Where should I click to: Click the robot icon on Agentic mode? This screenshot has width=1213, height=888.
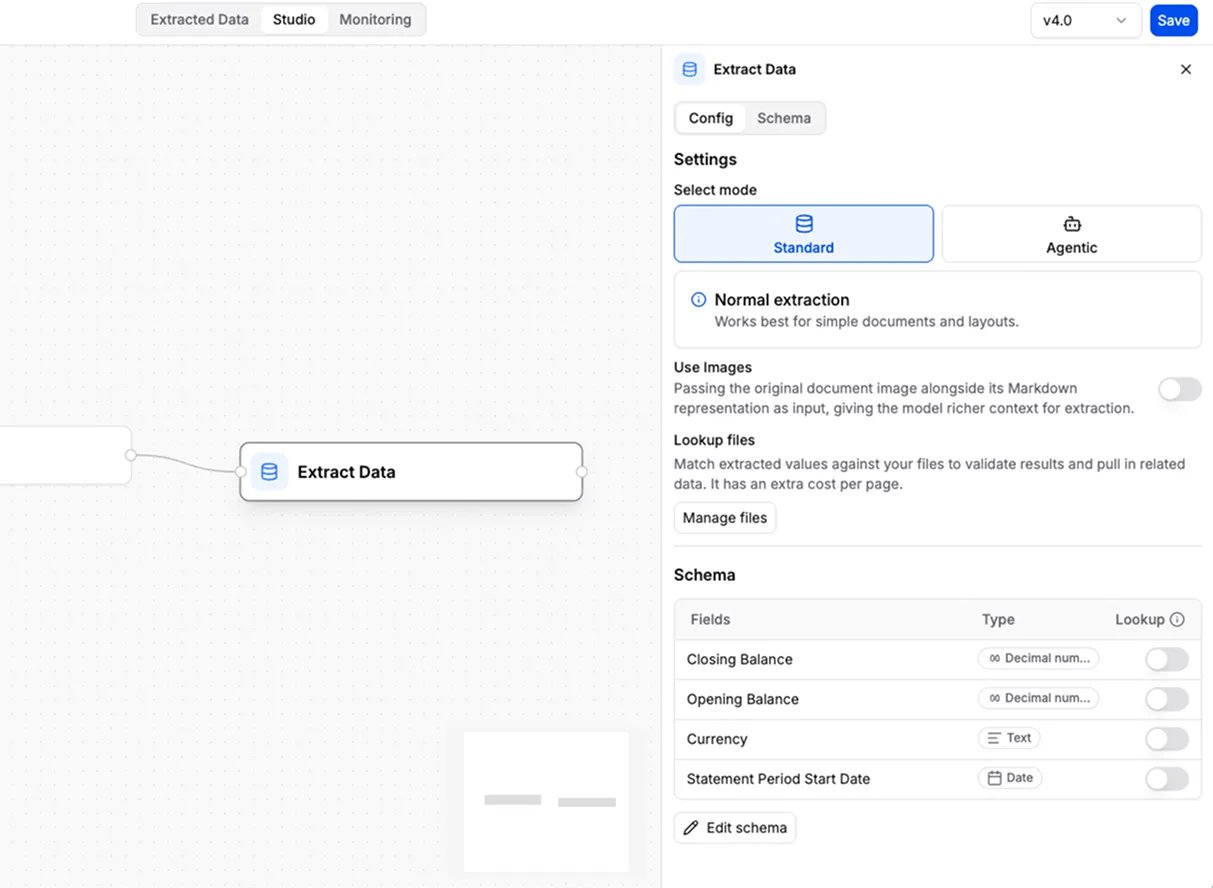[x=1072, y=224]
